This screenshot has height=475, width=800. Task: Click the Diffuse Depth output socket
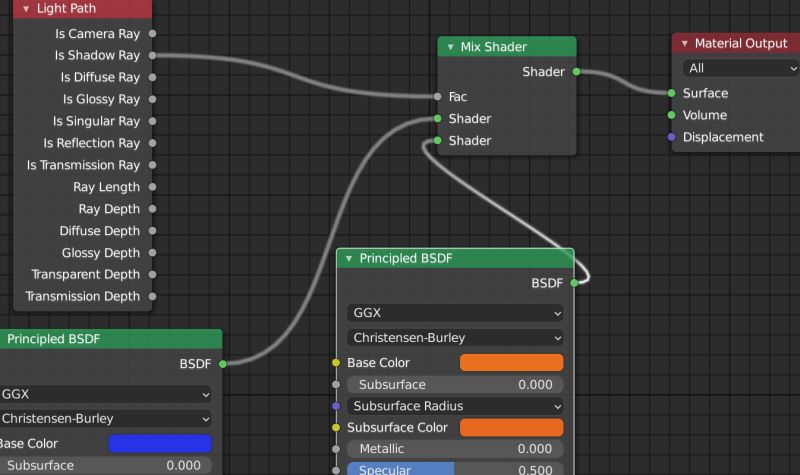click(x=152, y=231)
